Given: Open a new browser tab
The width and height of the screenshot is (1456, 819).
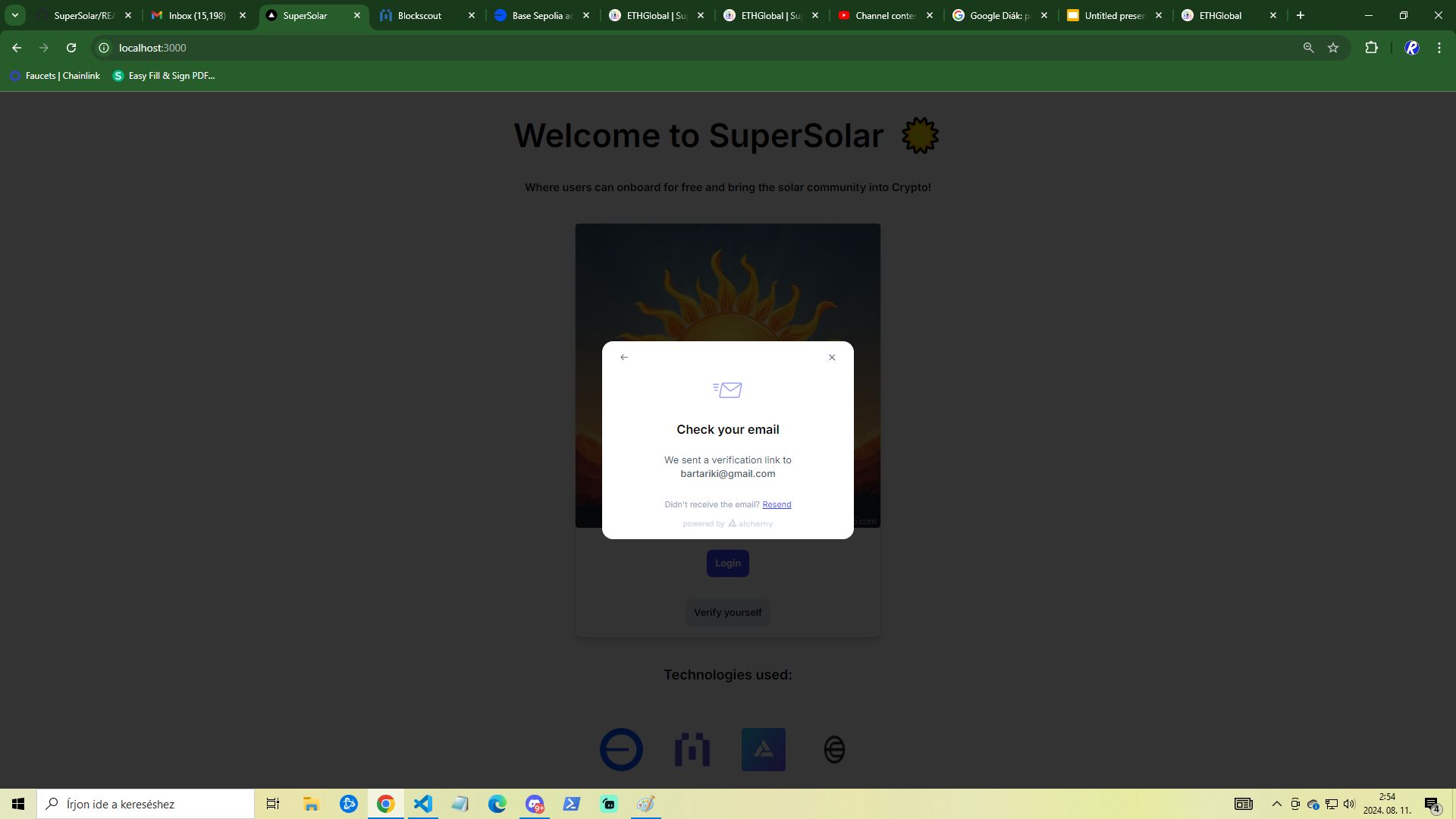Looking at the screenshot, I should pyautogui.click(x=1301, y=15).
